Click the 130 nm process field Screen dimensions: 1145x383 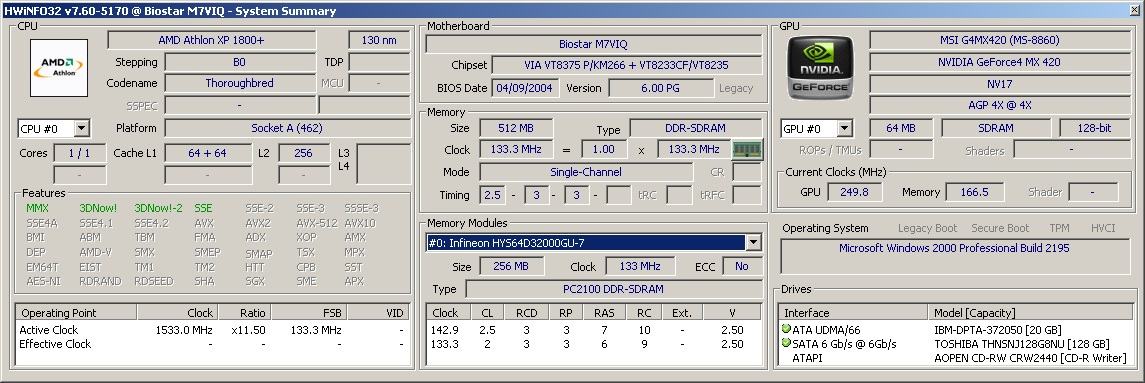coord(379,40)
